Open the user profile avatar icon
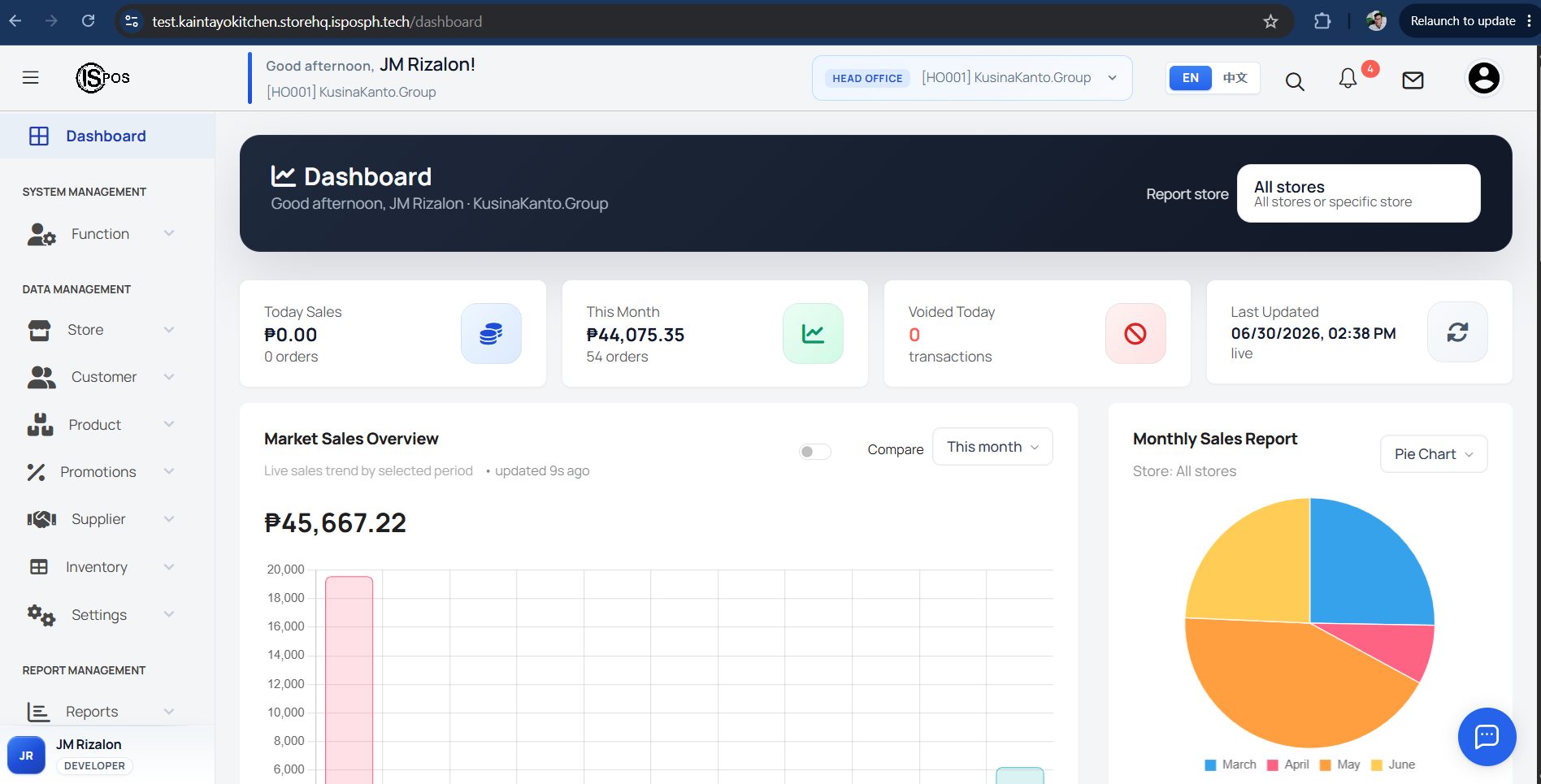1541x784 pixels. [1483, 78]
